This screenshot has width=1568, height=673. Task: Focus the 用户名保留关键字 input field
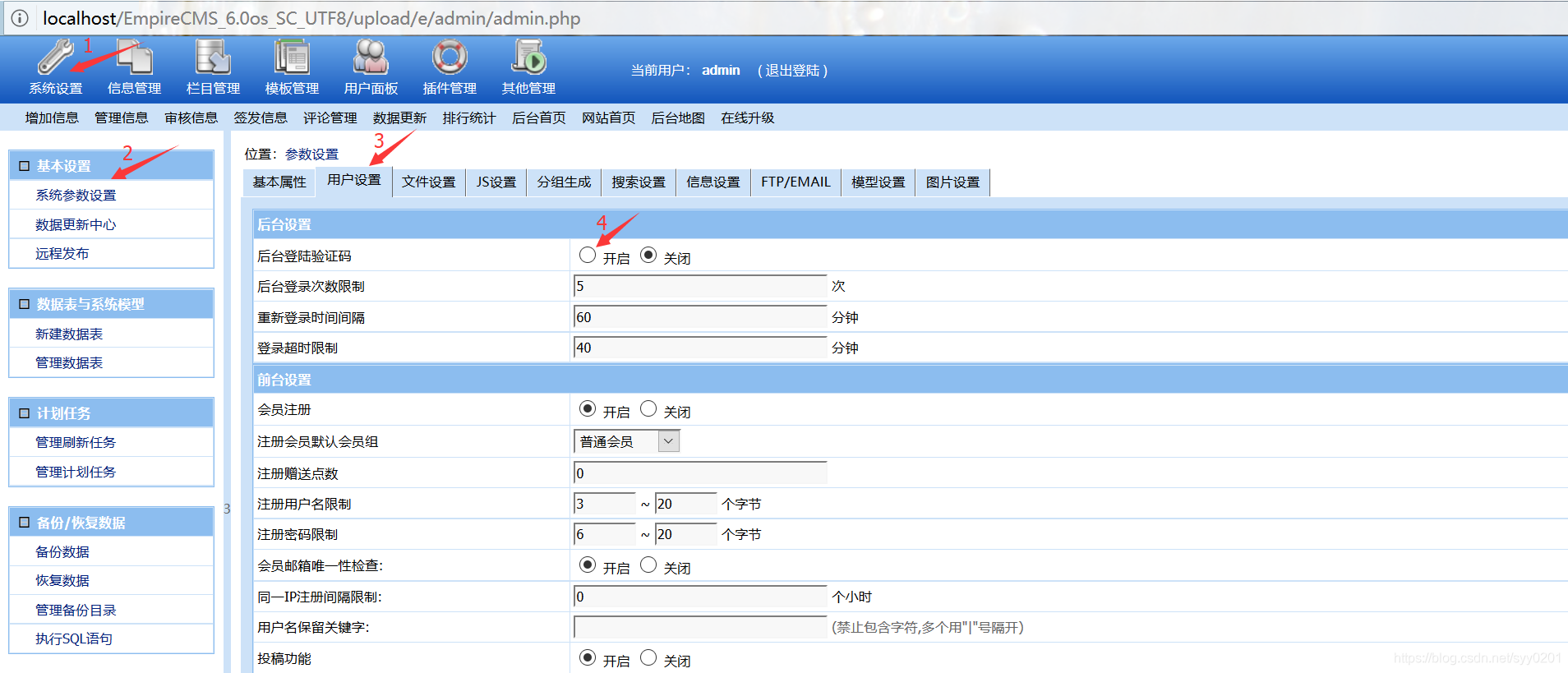coord(700,628)
